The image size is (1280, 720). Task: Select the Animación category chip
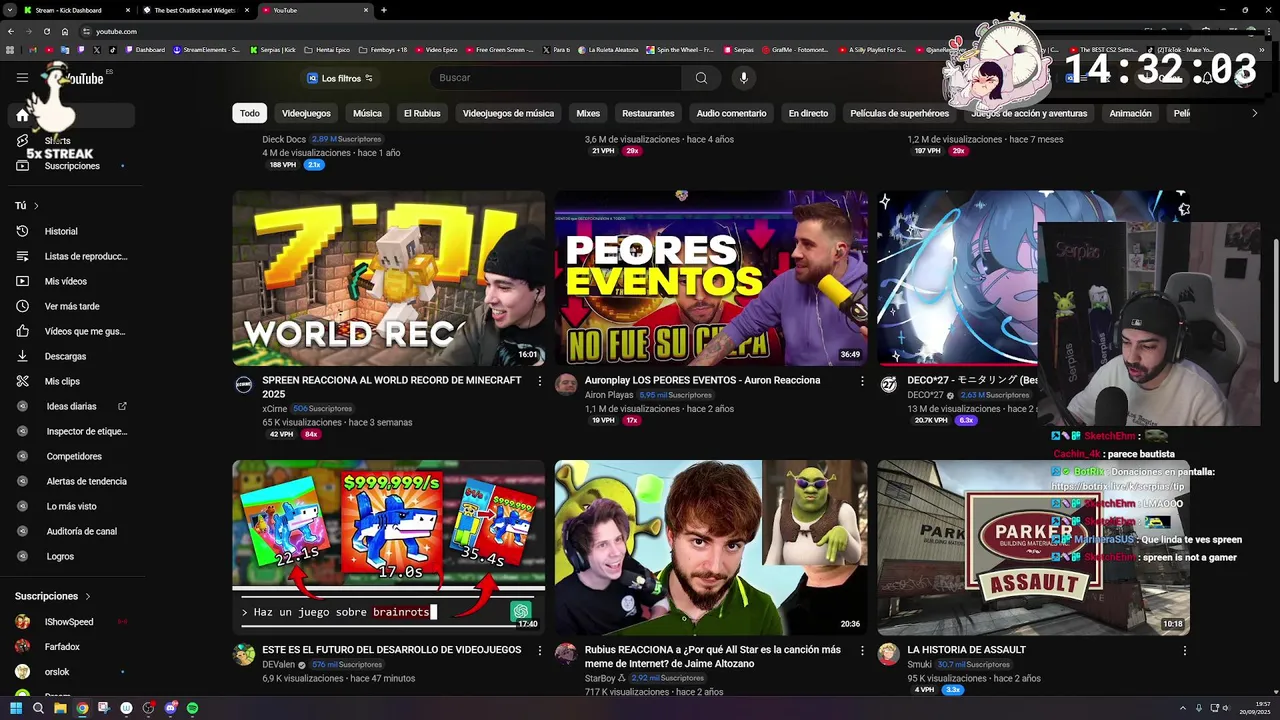point(1130,113)
